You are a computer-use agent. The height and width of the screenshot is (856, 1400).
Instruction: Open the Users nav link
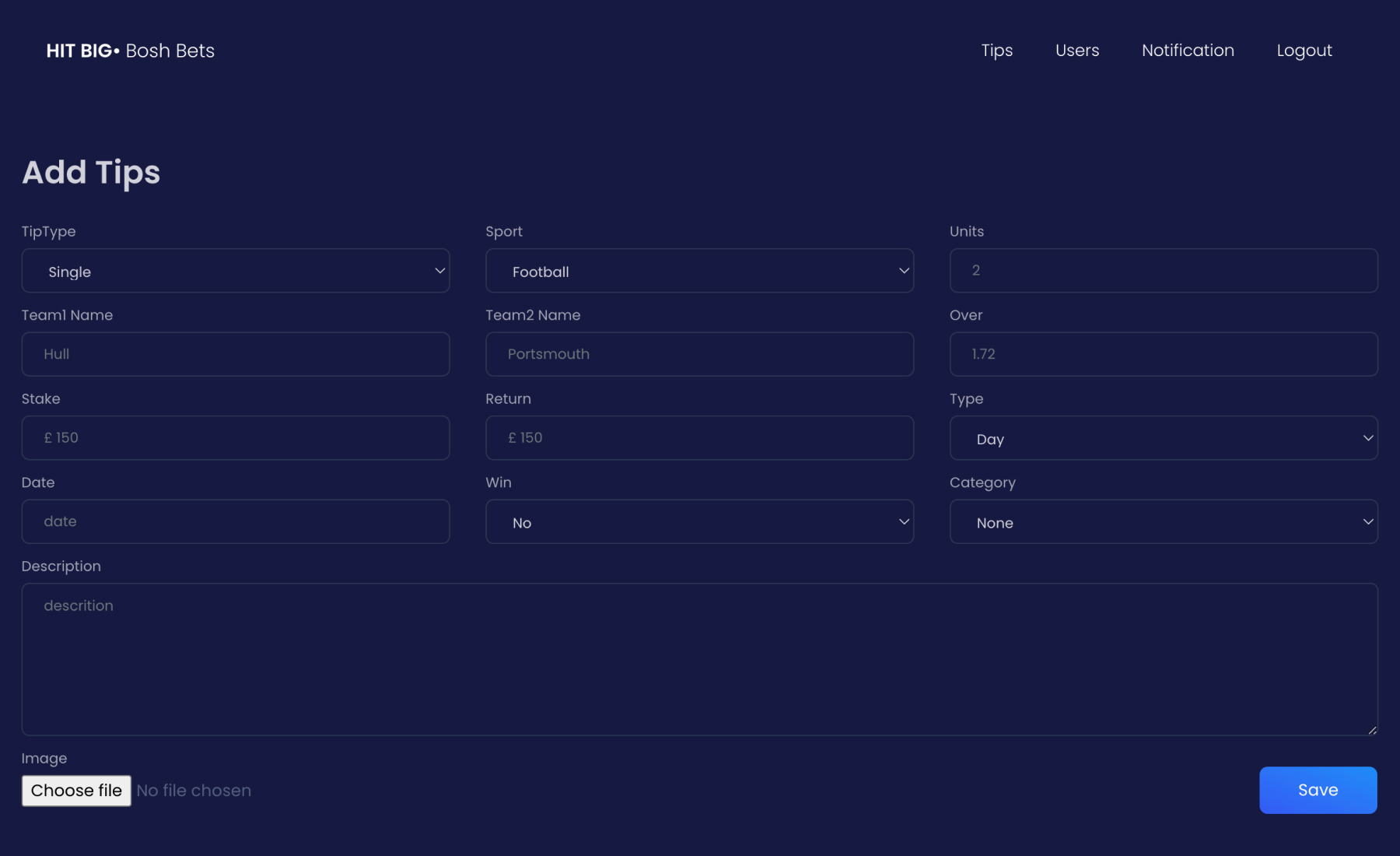coord(1076,51)
